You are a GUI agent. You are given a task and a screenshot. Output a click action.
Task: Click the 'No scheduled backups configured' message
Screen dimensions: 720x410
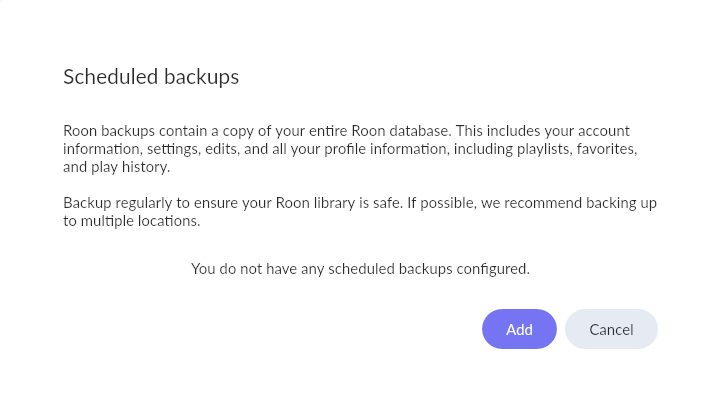coord(360,268)
